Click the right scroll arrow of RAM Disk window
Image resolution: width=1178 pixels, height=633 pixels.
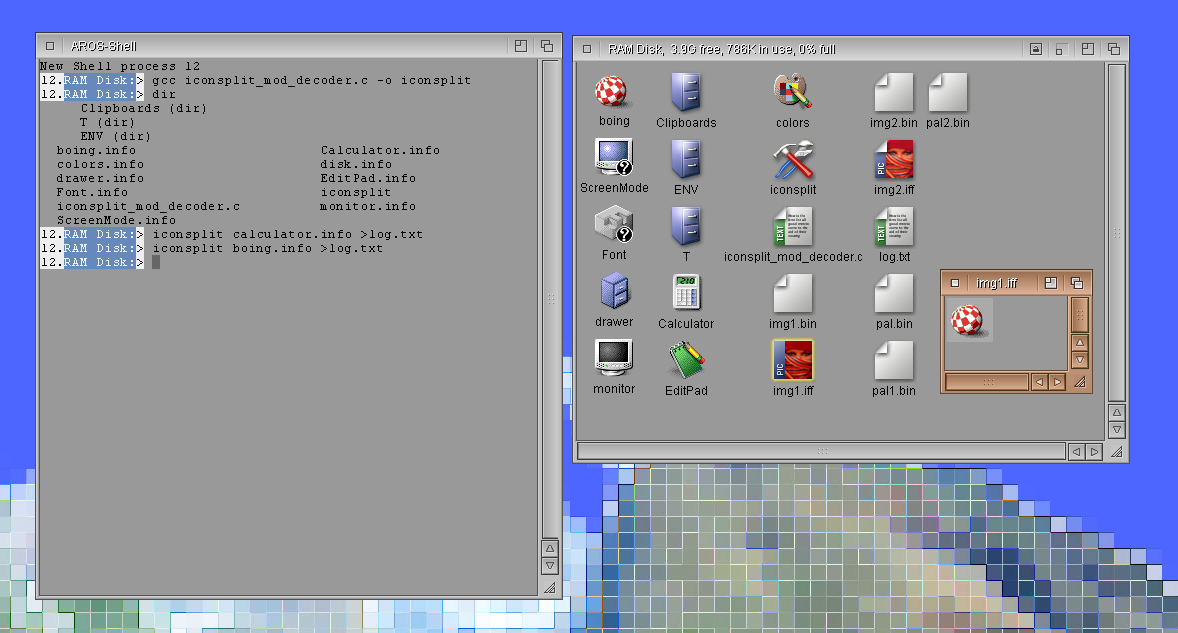click(x=1094, y=452)
